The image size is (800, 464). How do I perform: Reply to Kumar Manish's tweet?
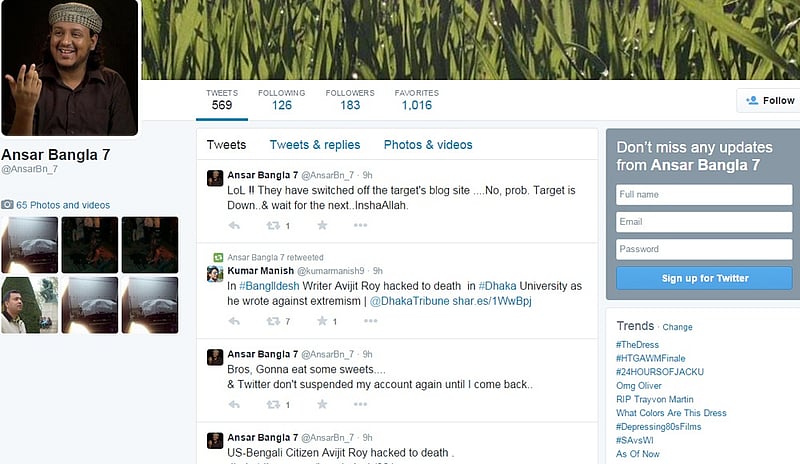pos(234,321)
